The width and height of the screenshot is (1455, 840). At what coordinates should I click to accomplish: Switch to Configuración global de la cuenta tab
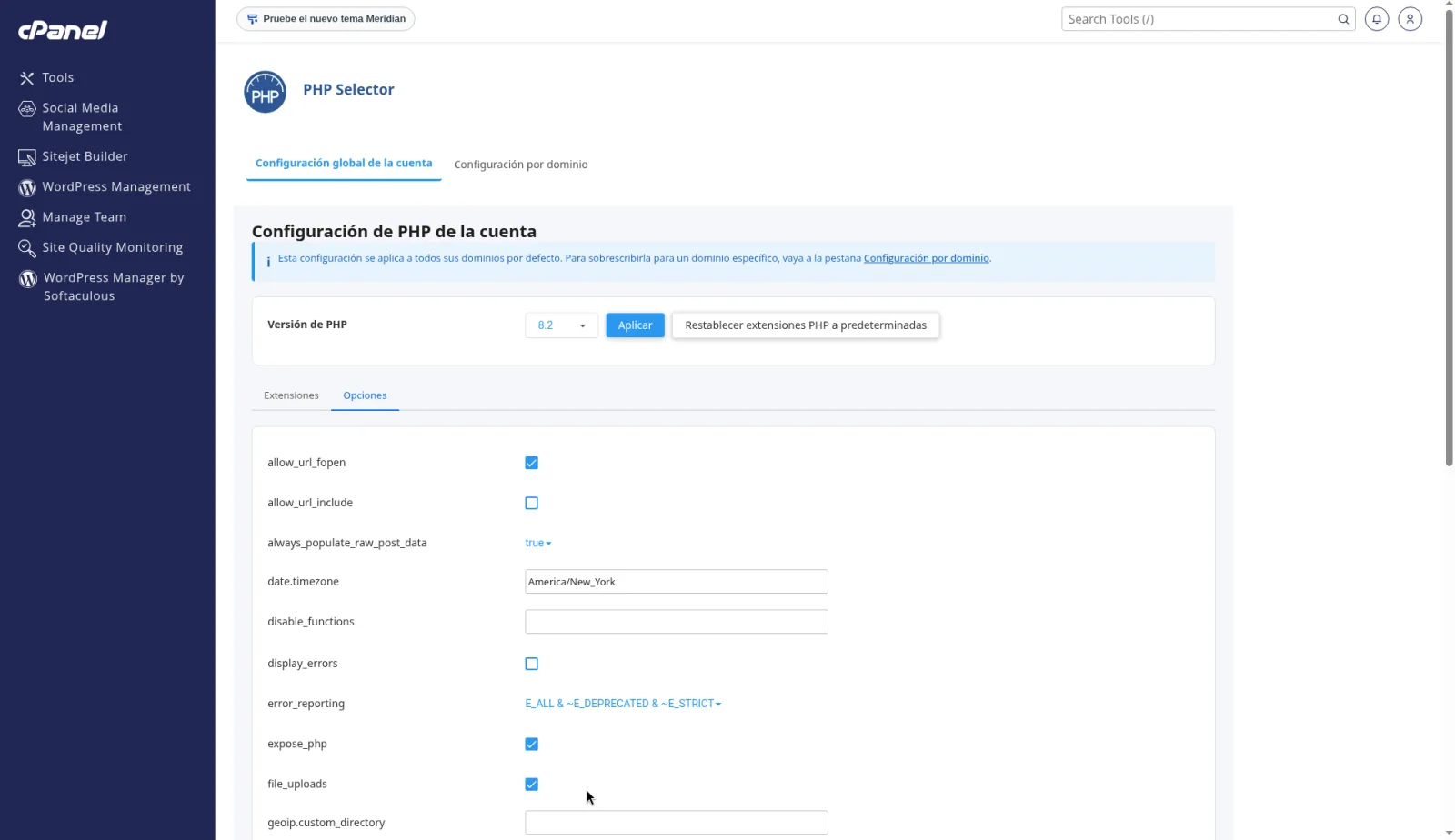(x=344, y=164)
